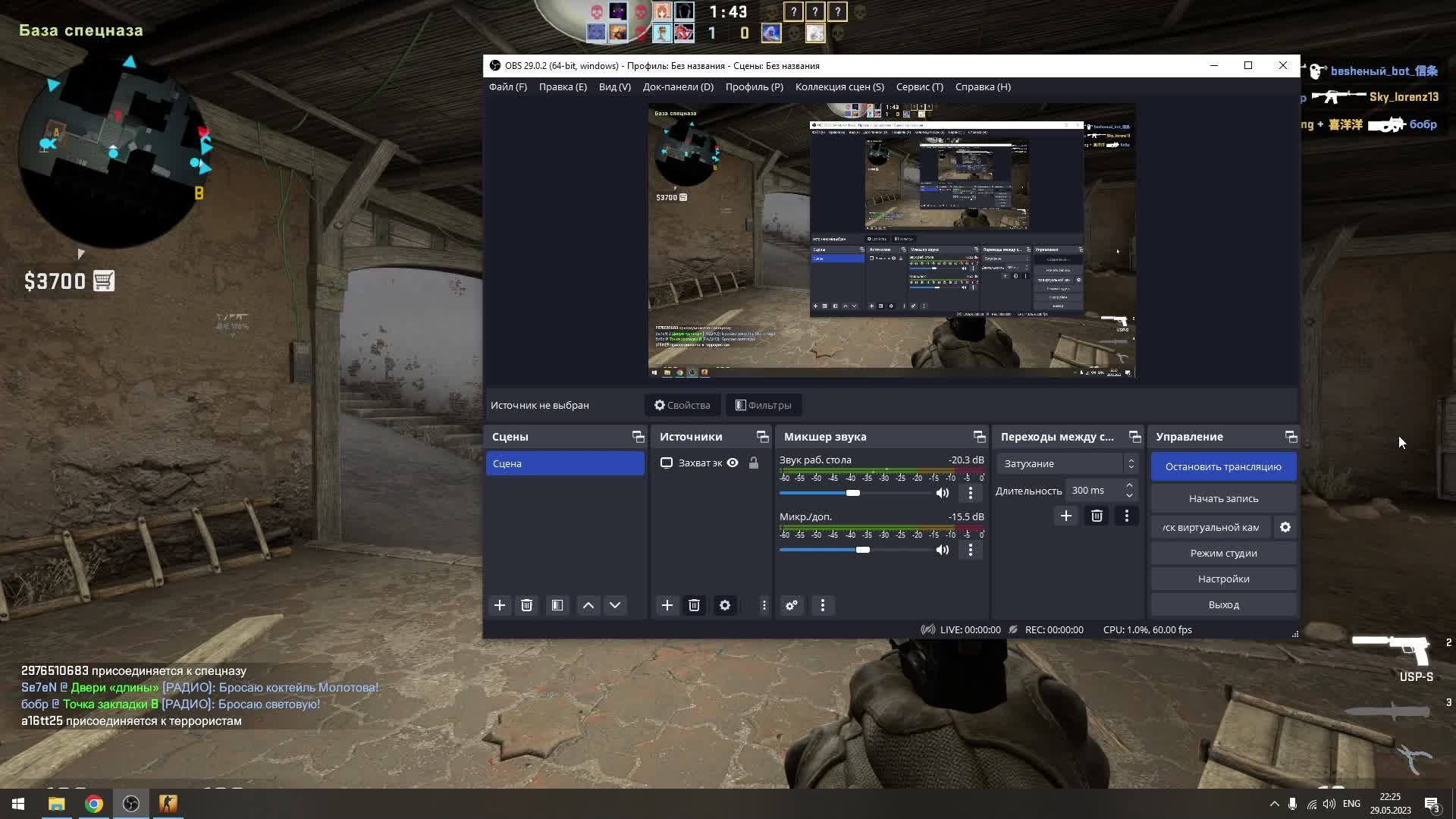
Task: Toggle lock on Захват экрана source
Action: point(754,463)
